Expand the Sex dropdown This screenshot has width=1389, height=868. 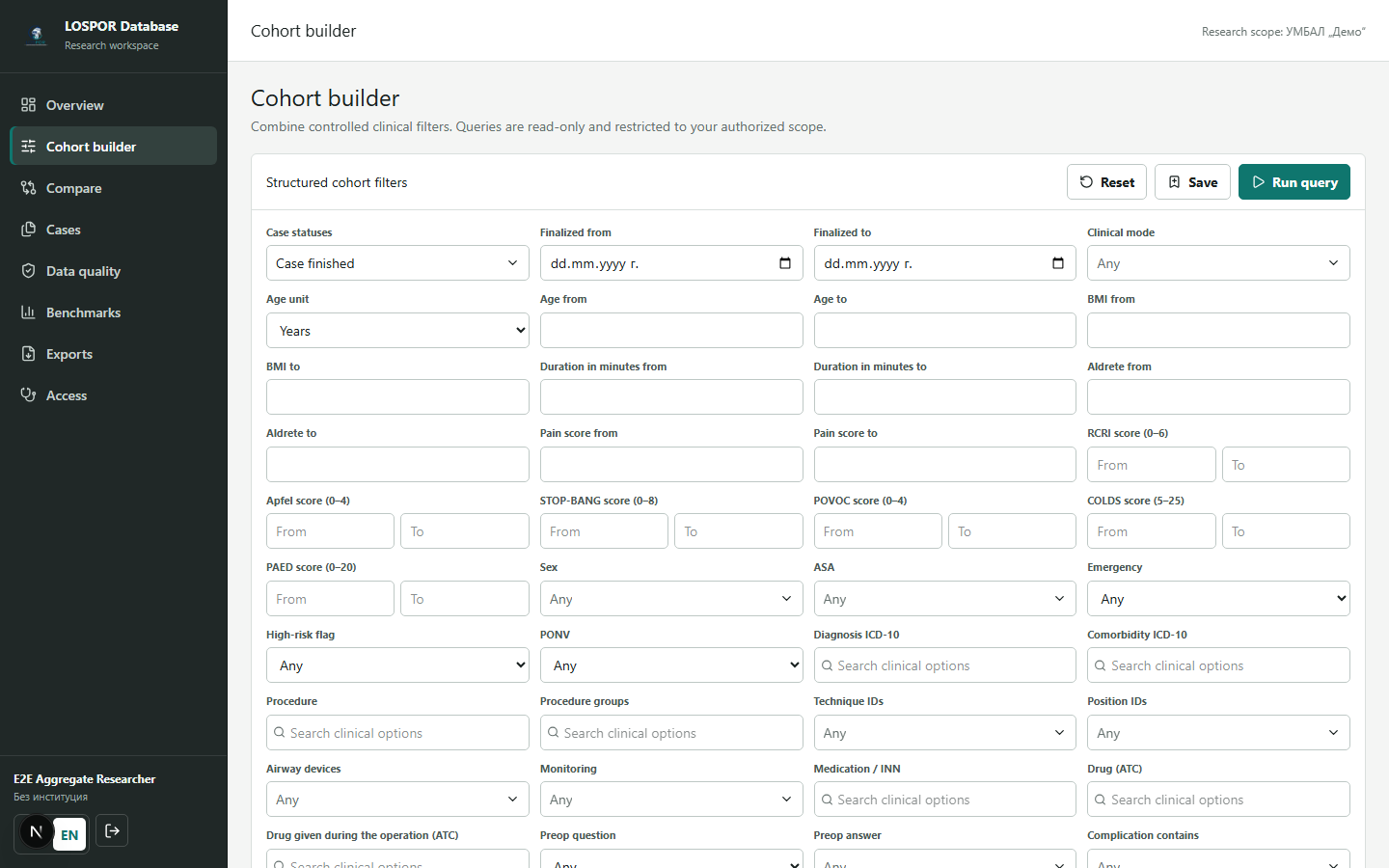(x=671, y=599)
